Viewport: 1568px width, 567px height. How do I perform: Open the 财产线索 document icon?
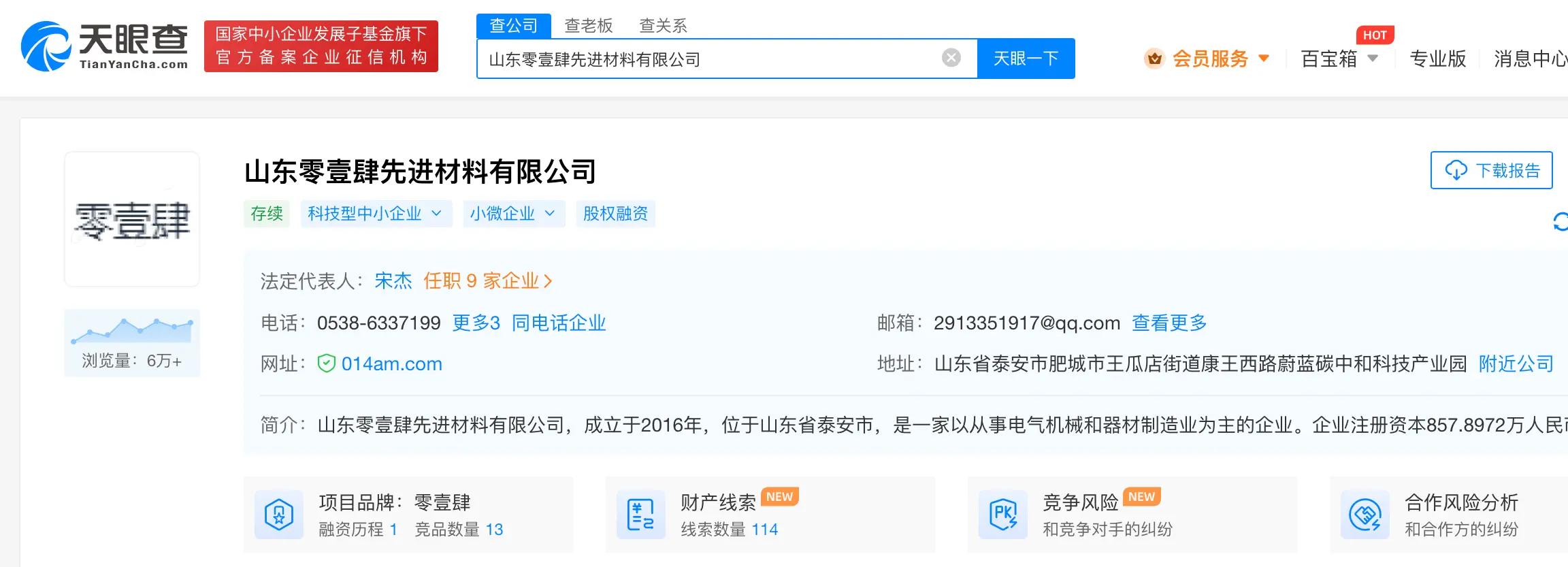tap(641, 515)
